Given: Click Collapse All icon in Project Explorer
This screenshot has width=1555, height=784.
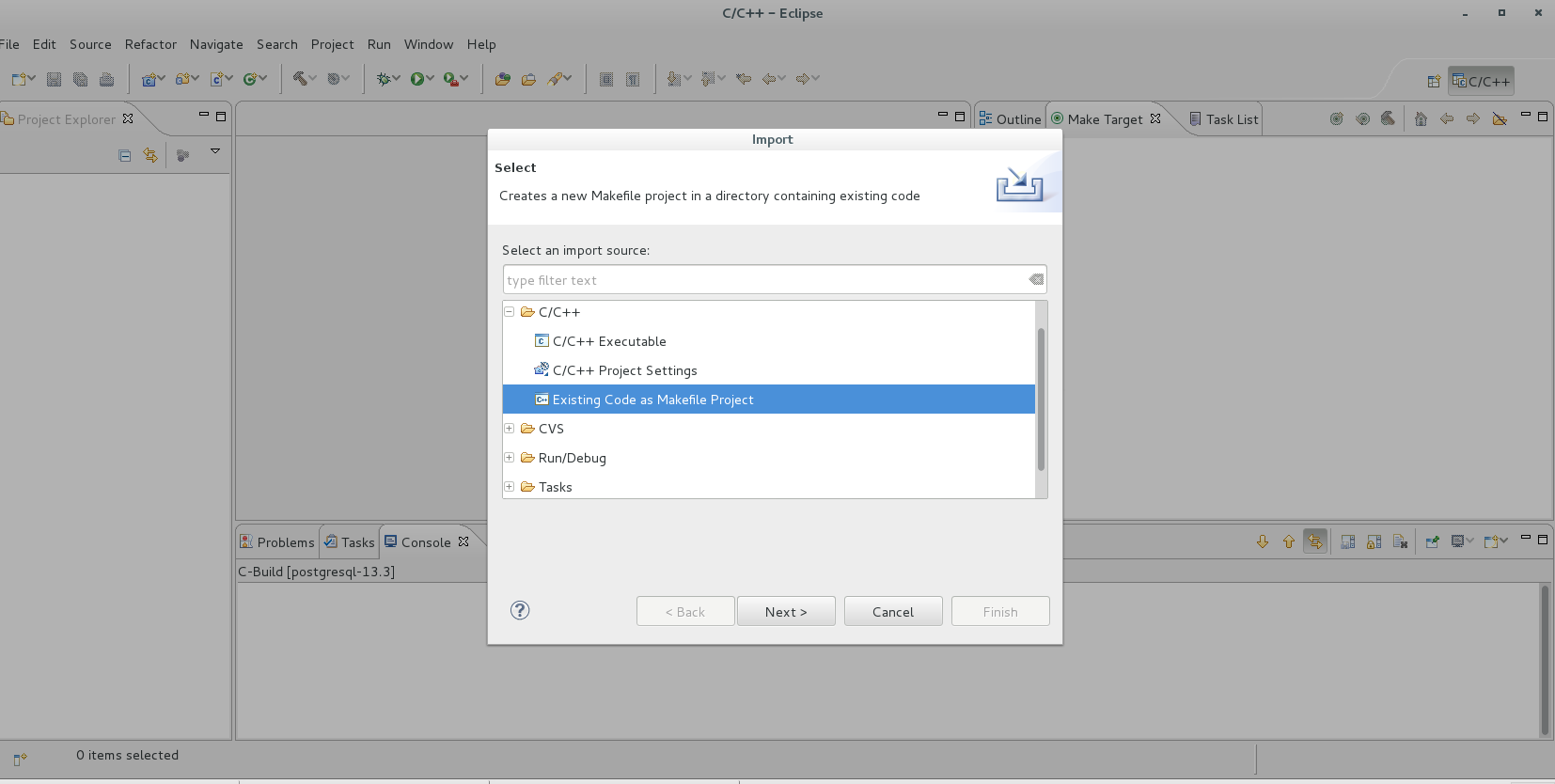Looking at the screenshot, I should click(x=125, y=155).
